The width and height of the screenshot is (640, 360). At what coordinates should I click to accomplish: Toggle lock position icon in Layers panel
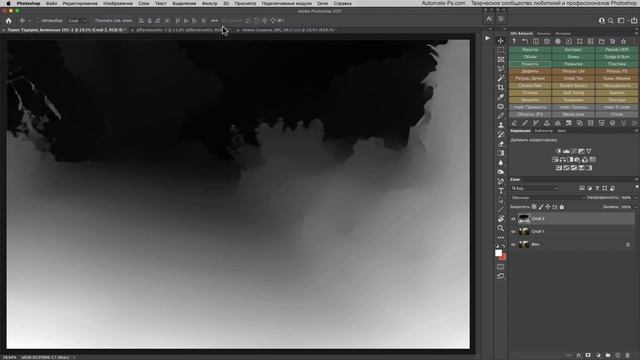tap(548, 207)
